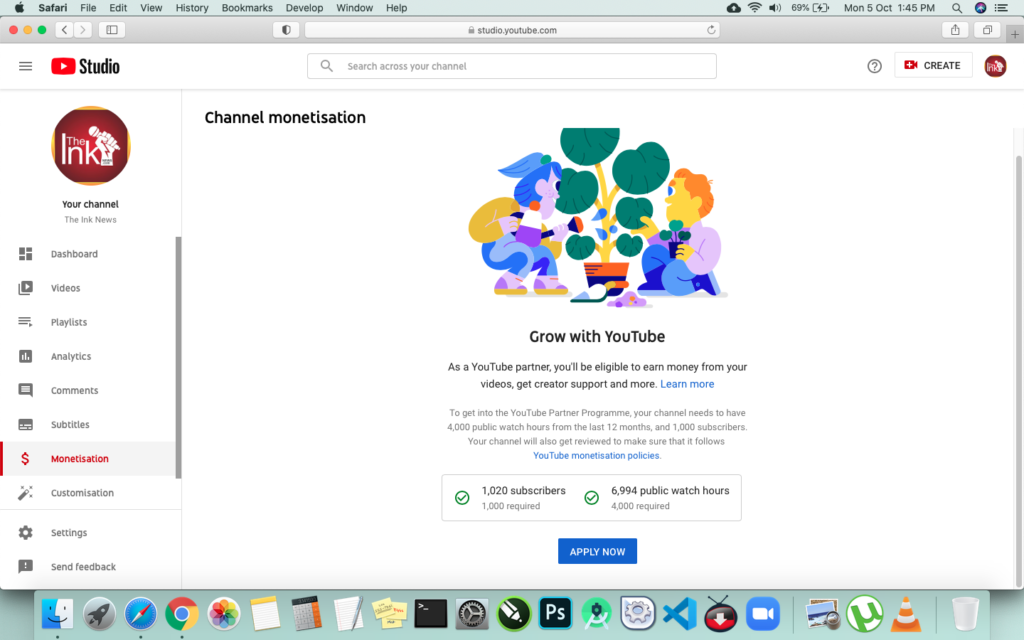Open the YouTube monetisation policies link

596,456
